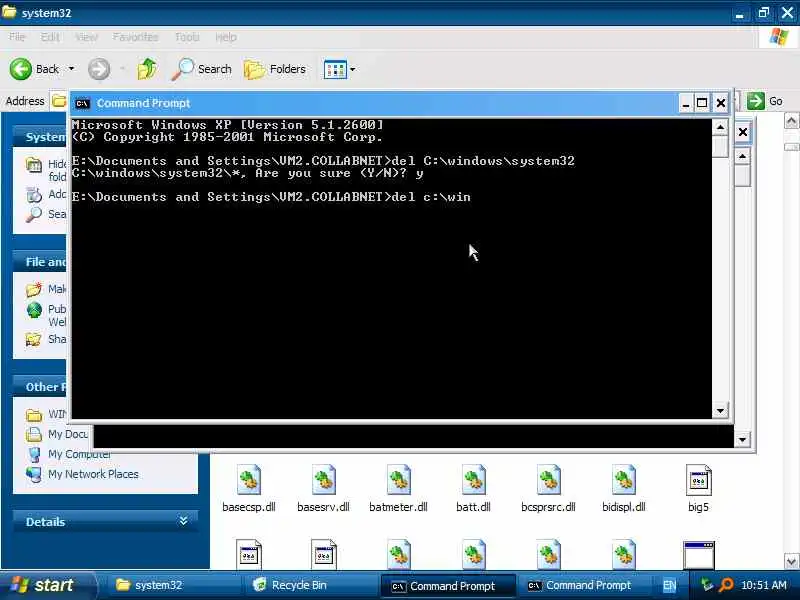The image size is (800, 600).
Task: Select the batt.dll file
Action: [x=473, y=488]
